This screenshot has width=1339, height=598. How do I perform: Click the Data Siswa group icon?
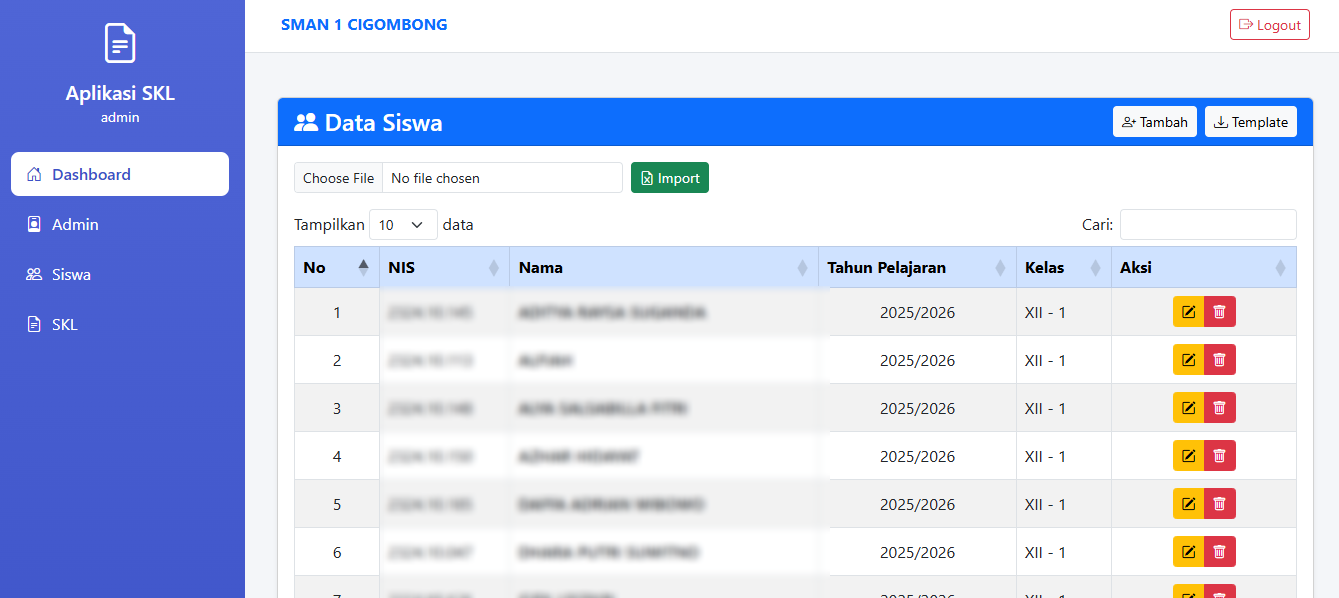point(306,123)
